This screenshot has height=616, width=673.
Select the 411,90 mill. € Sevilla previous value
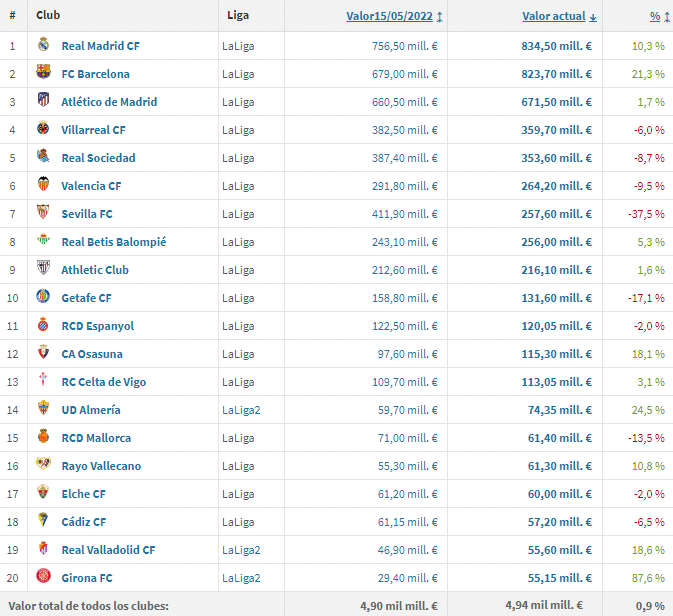(x=405, y=214)
